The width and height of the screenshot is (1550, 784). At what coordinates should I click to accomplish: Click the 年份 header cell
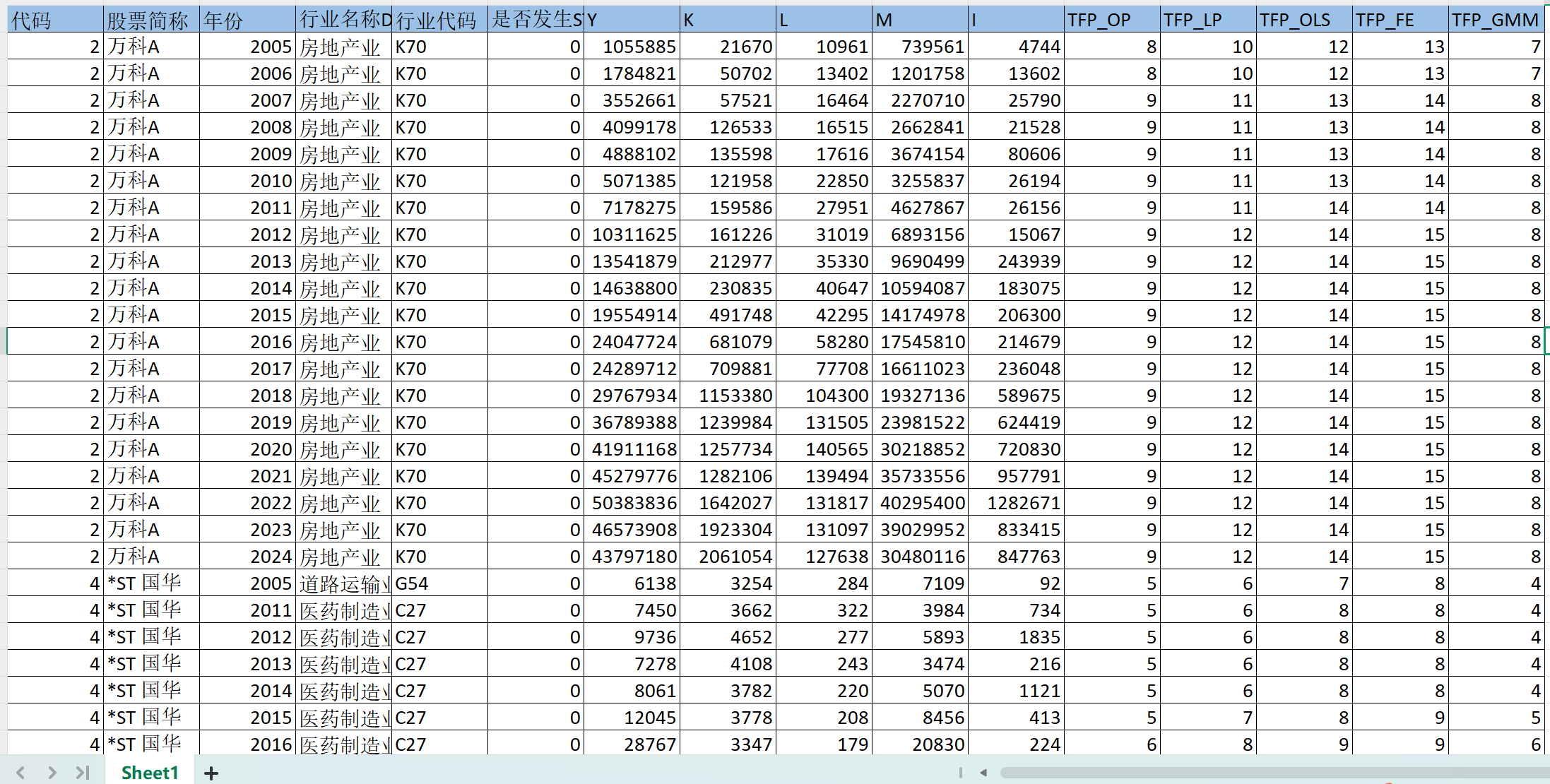pyautogui.click(x=247, y=20)
